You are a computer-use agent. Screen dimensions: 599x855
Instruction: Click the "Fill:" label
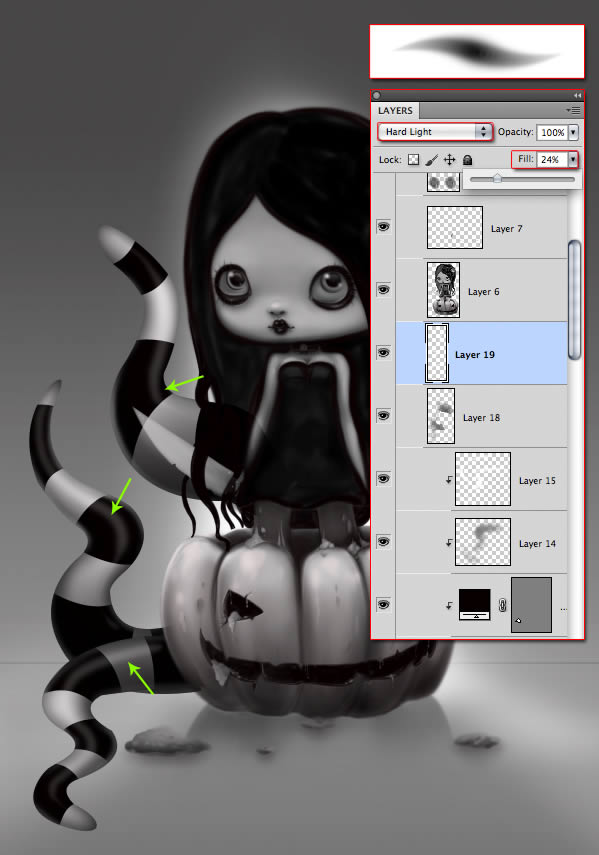pyautogui.click(x=525, y=159)
